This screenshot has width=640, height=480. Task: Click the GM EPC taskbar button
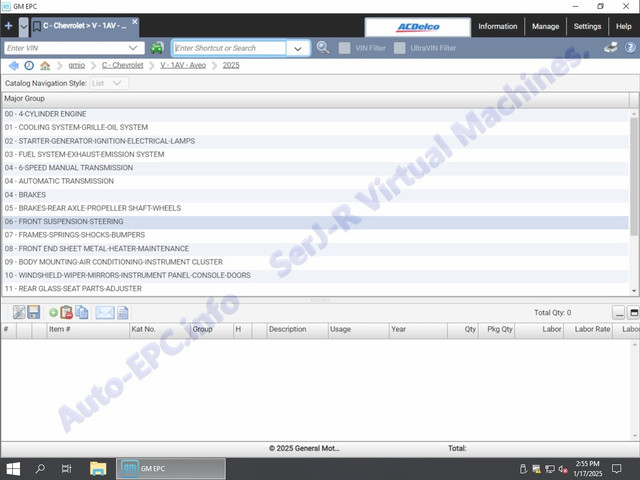171,469
